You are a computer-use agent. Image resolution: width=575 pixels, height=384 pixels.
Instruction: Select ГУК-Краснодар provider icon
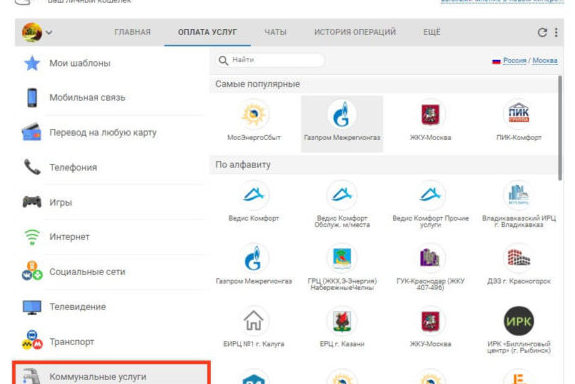[431, 258]
